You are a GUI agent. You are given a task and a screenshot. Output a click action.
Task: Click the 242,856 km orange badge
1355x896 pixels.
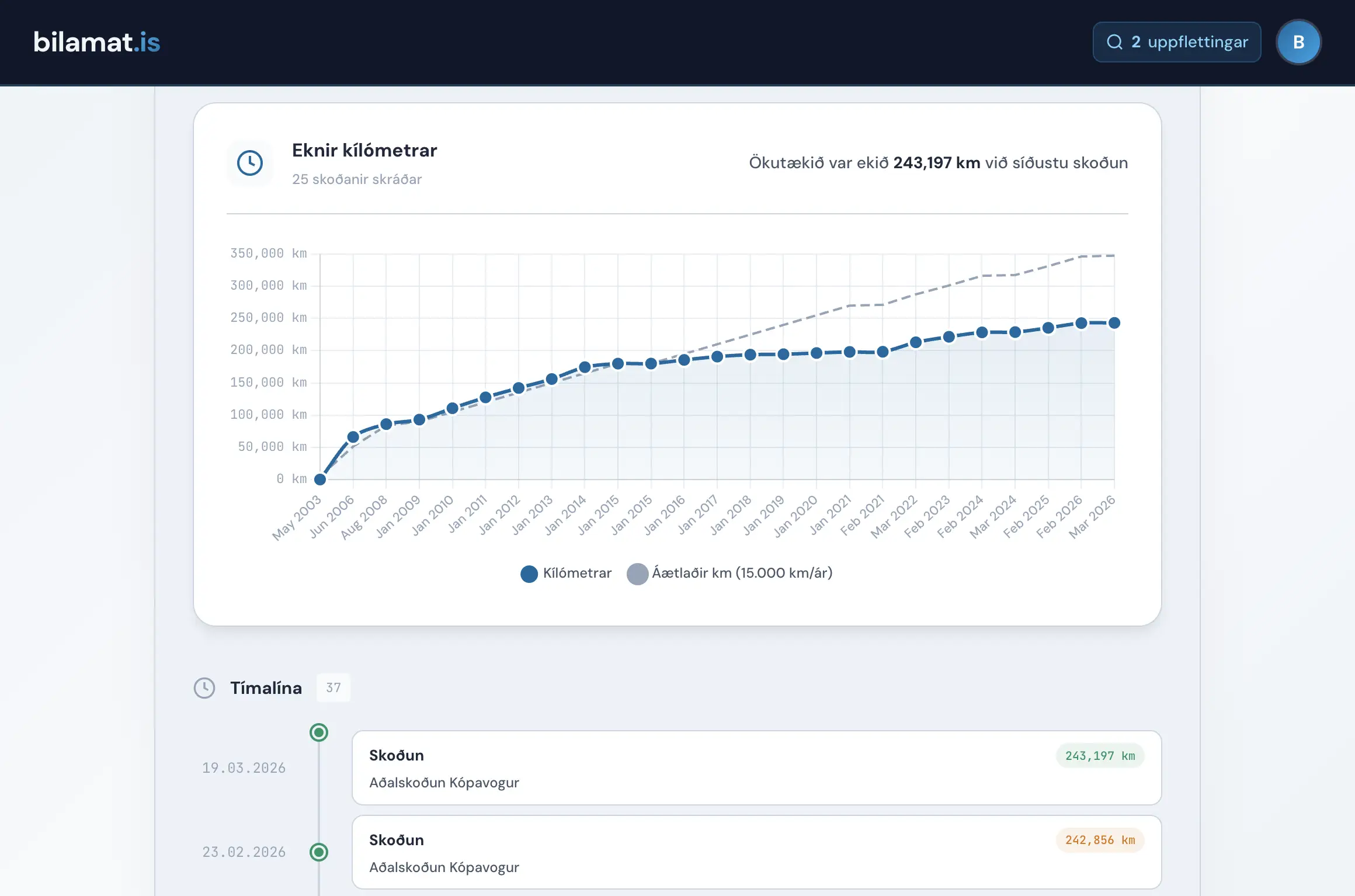(1100, 840)
